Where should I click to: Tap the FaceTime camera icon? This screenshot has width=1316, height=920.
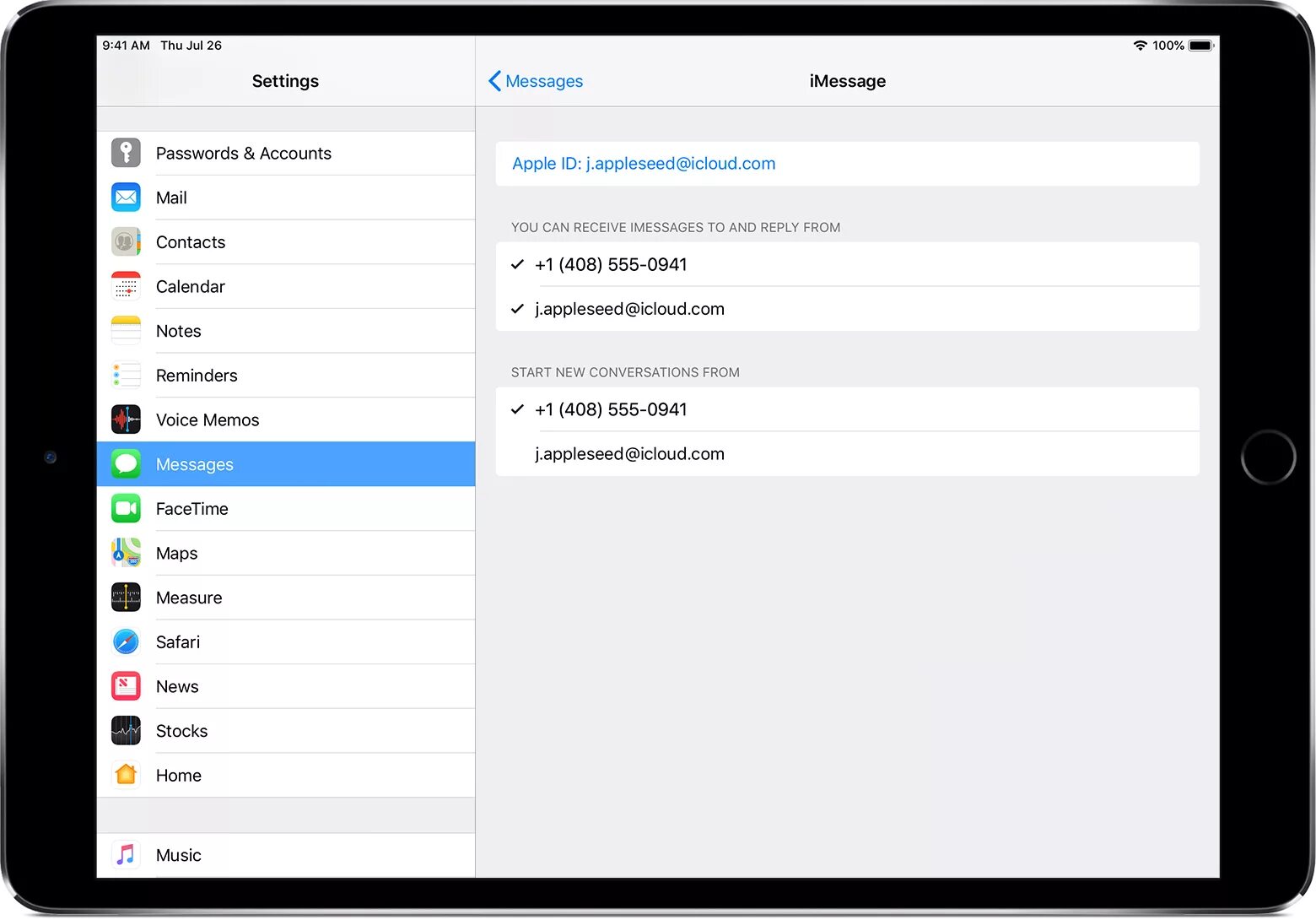coord(126,509)
